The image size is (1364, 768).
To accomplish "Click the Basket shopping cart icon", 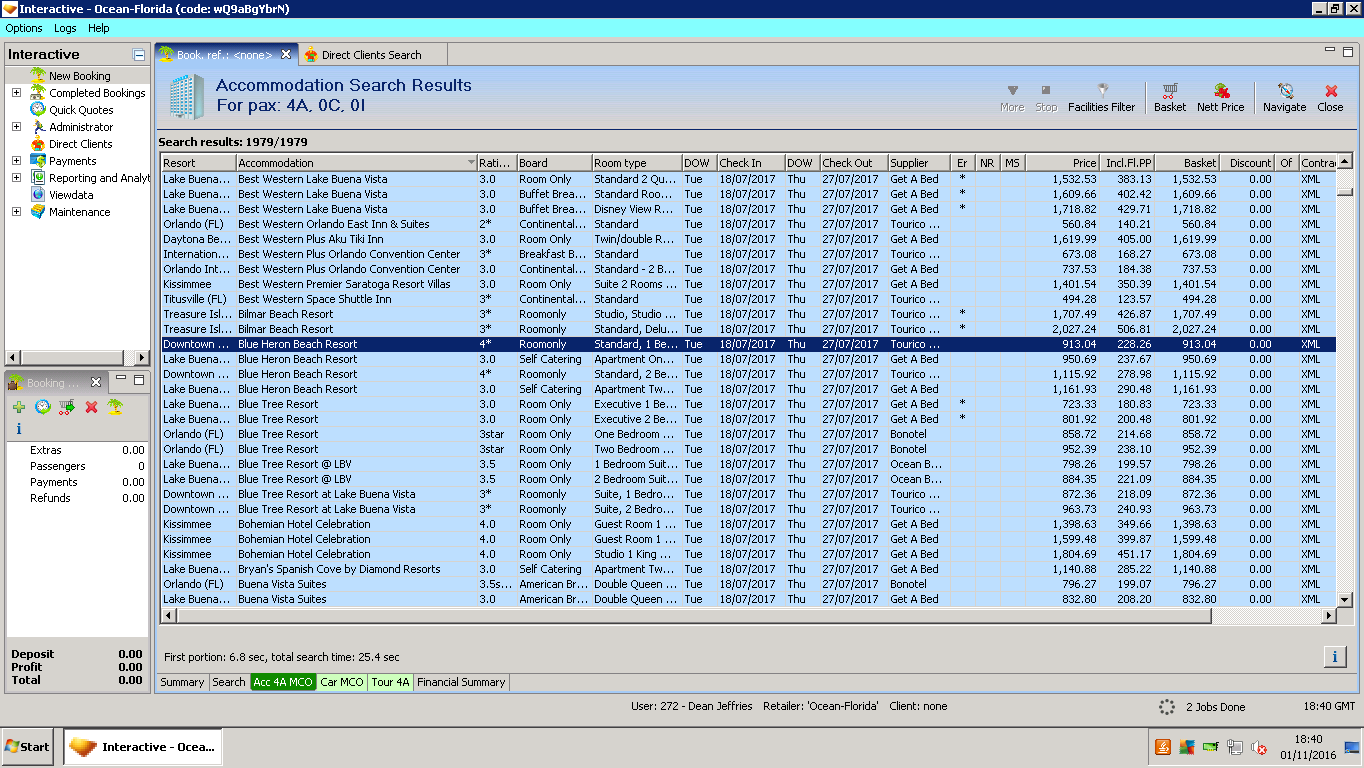I will 1169,91.
